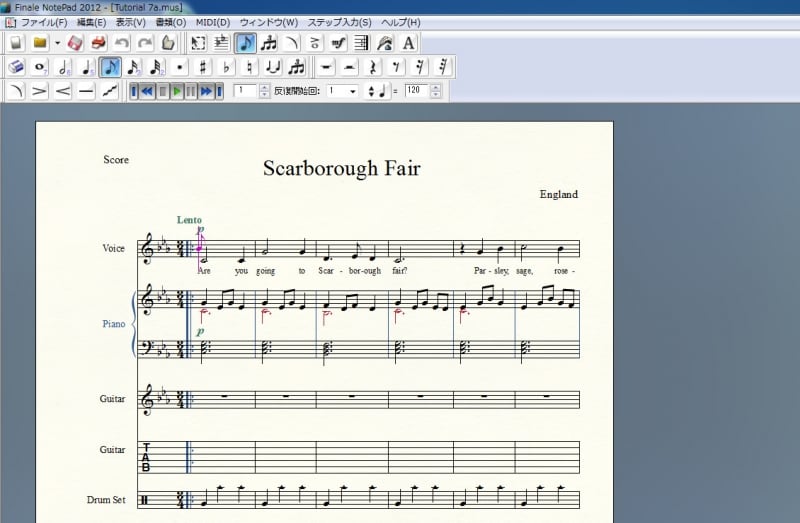The image size is (800, 523).
Task: Pick the quarter rest
Action: tap(373, 67)
